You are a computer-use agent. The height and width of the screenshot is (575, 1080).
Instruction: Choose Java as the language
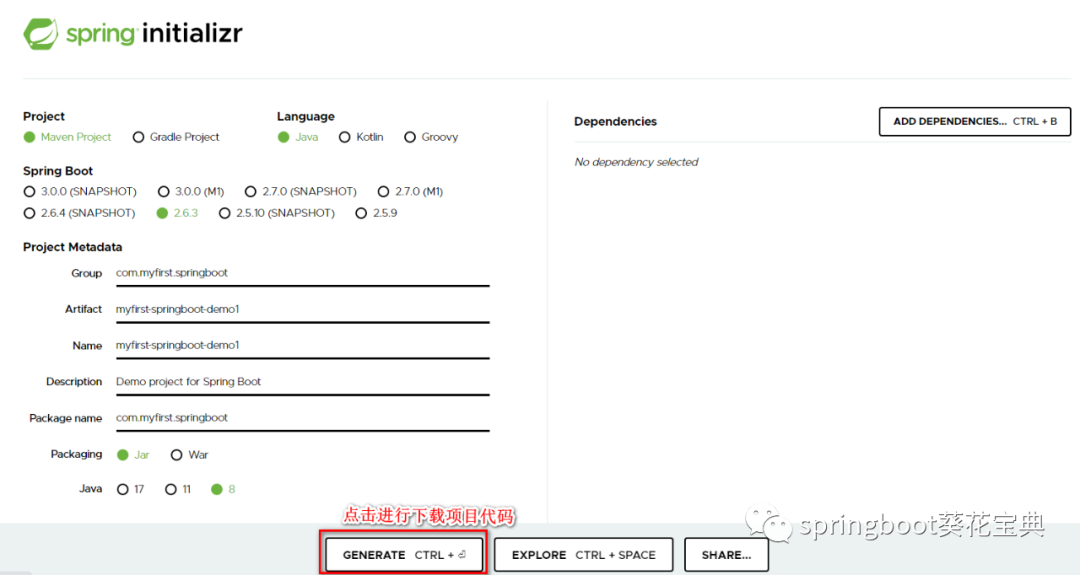click(298, 137)
